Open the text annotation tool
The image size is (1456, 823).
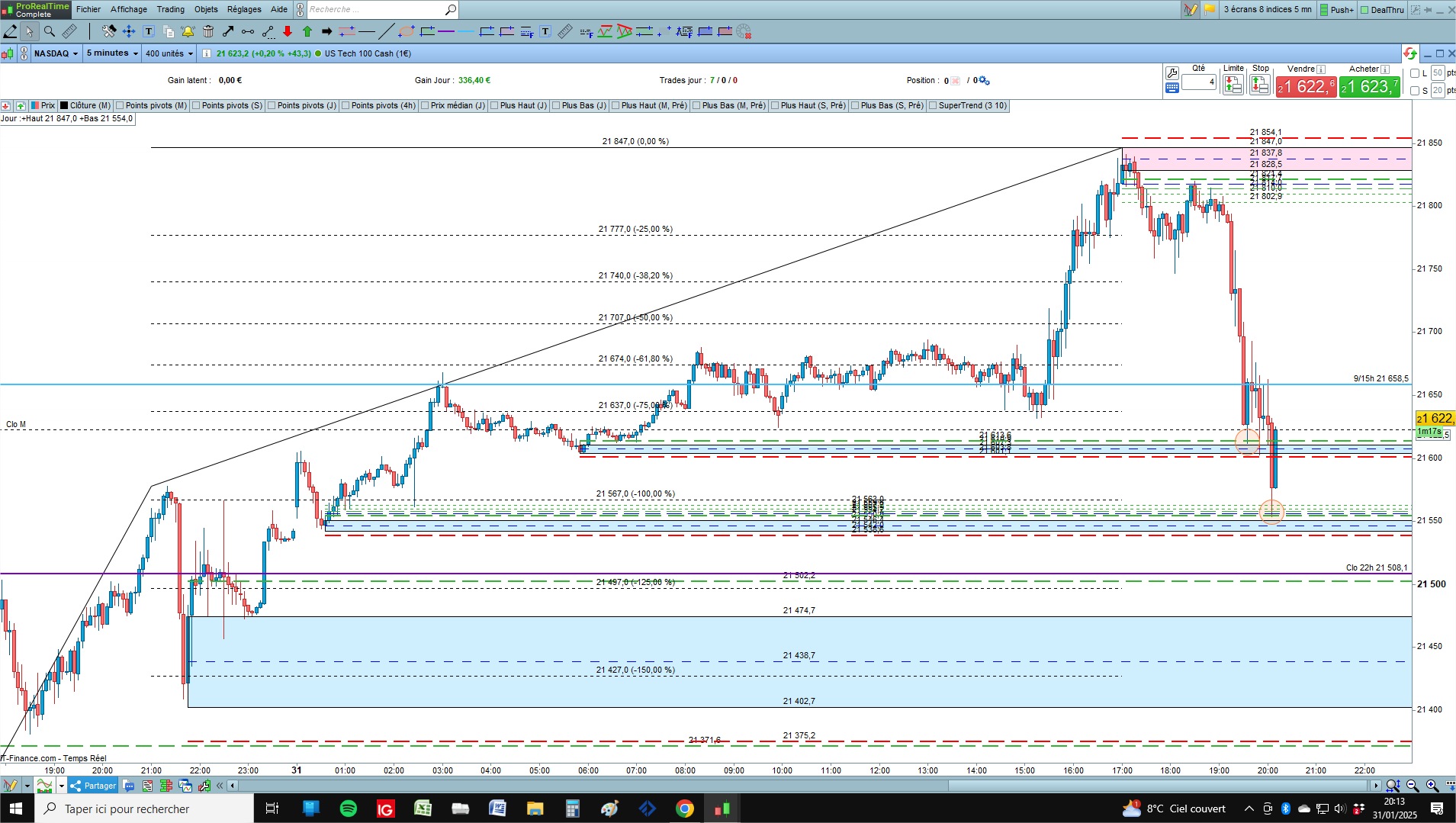point(149,31)
